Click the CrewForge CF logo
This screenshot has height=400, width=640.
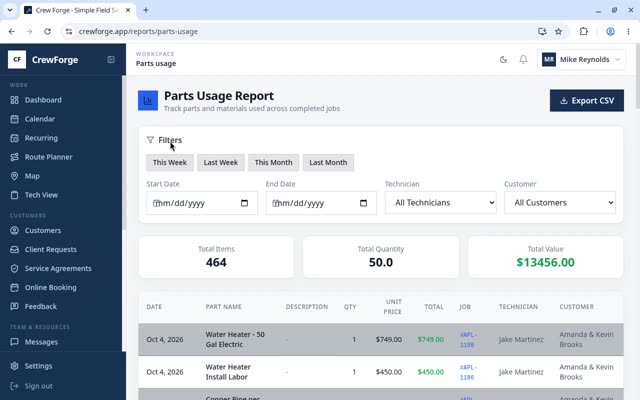17,60
